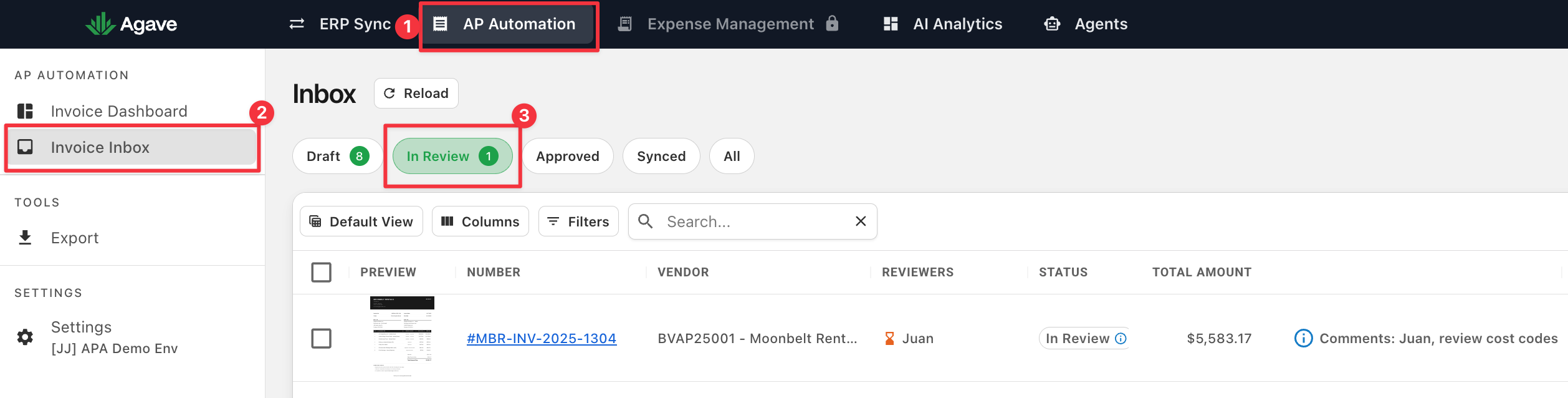Image resolution: width=1568 pixels, height=398 pixels.
Task: Click reviewer name Juan
Action: [917, 338]
